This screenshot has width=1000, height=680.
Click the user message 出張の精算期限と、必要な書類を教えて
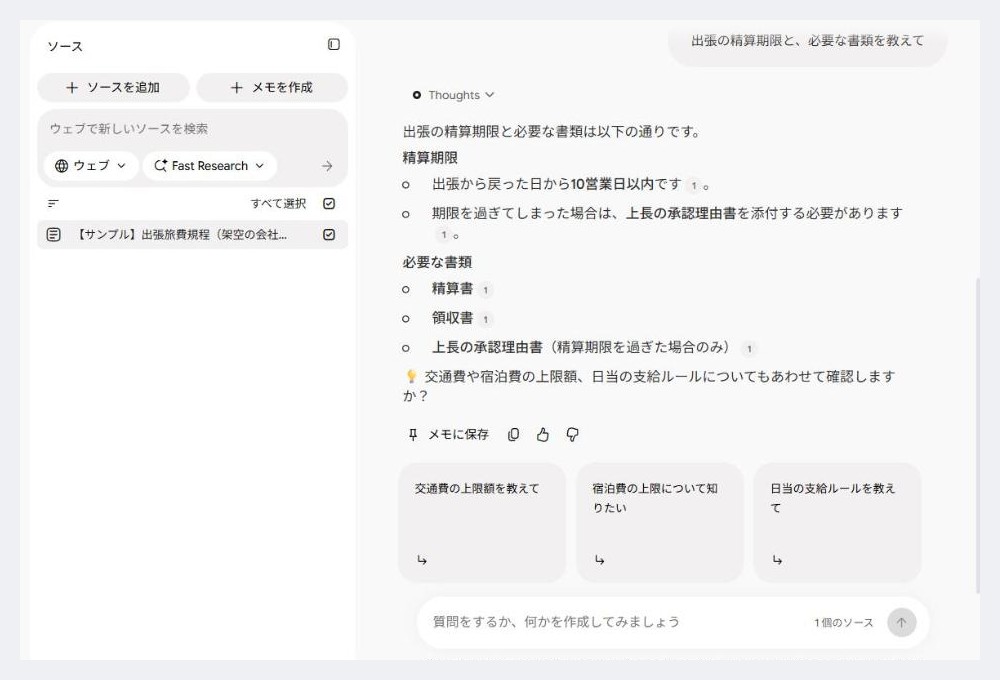click(807, 41)
